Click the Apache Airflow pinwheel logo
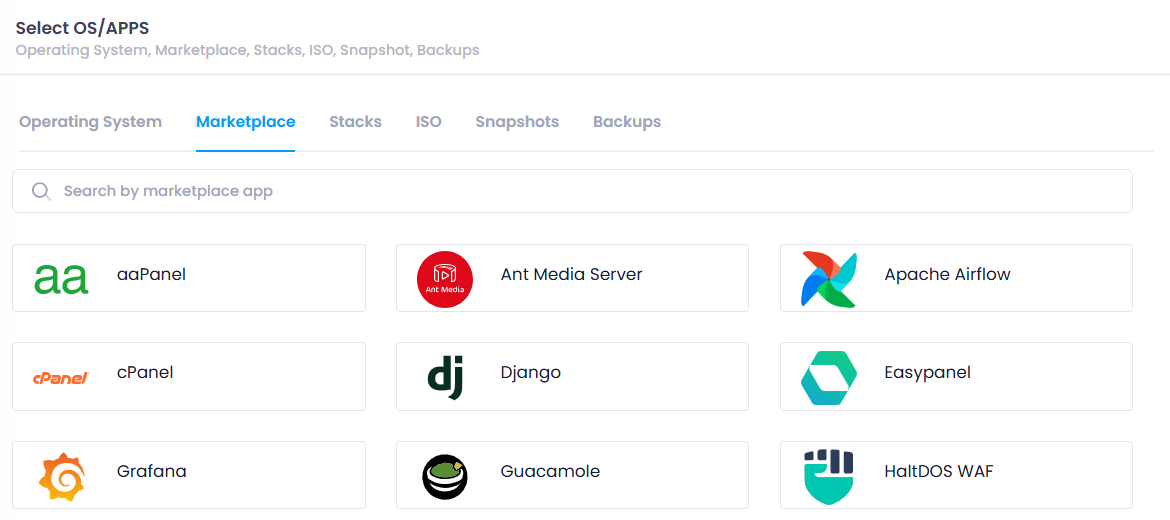Viewport: 1170px width, 520px height. [x=829, y=279]
